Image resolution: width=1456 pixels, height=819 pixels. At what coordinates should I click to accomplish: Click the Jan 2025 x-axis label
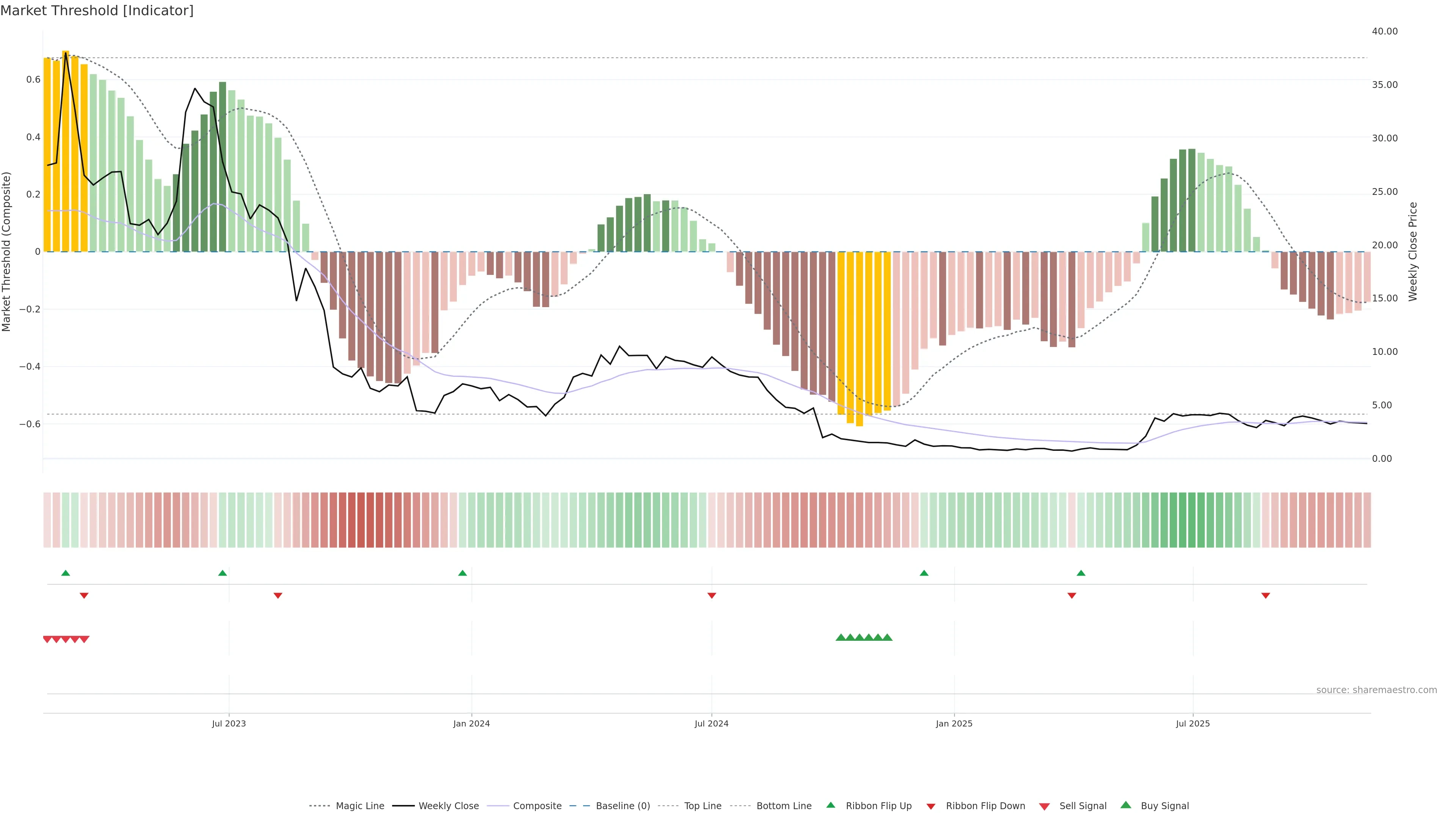click(x=954, y=723)
